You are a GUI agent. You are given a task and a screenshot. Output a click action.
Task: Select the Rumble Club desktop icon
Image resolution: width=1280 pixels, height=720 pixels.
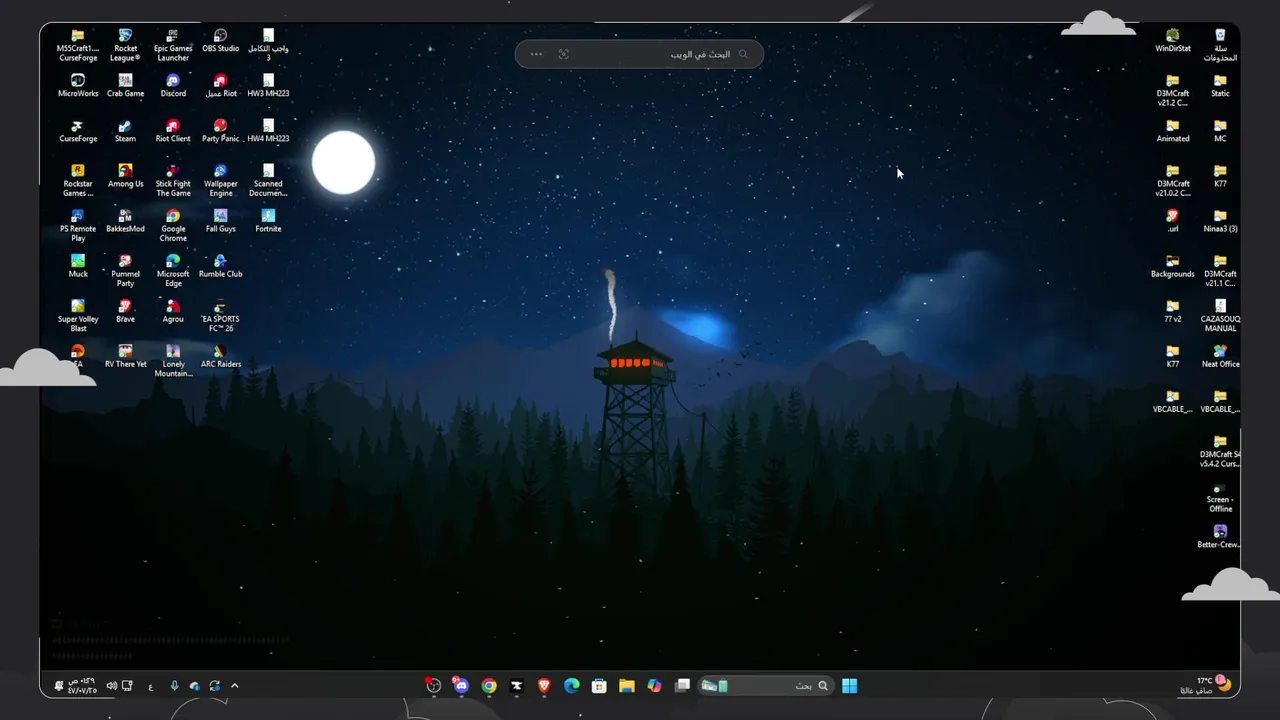[220, 266]
